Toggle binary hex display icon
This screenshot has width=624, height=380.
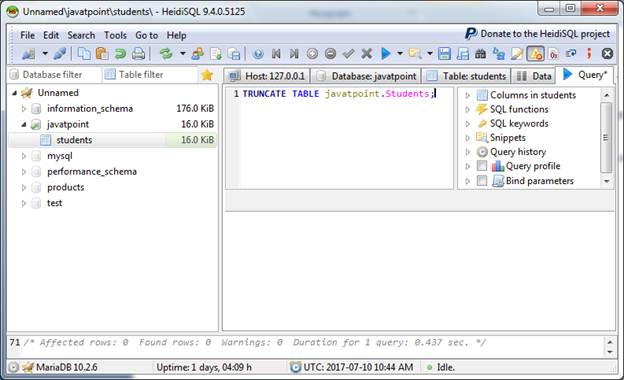click(554, 53)
